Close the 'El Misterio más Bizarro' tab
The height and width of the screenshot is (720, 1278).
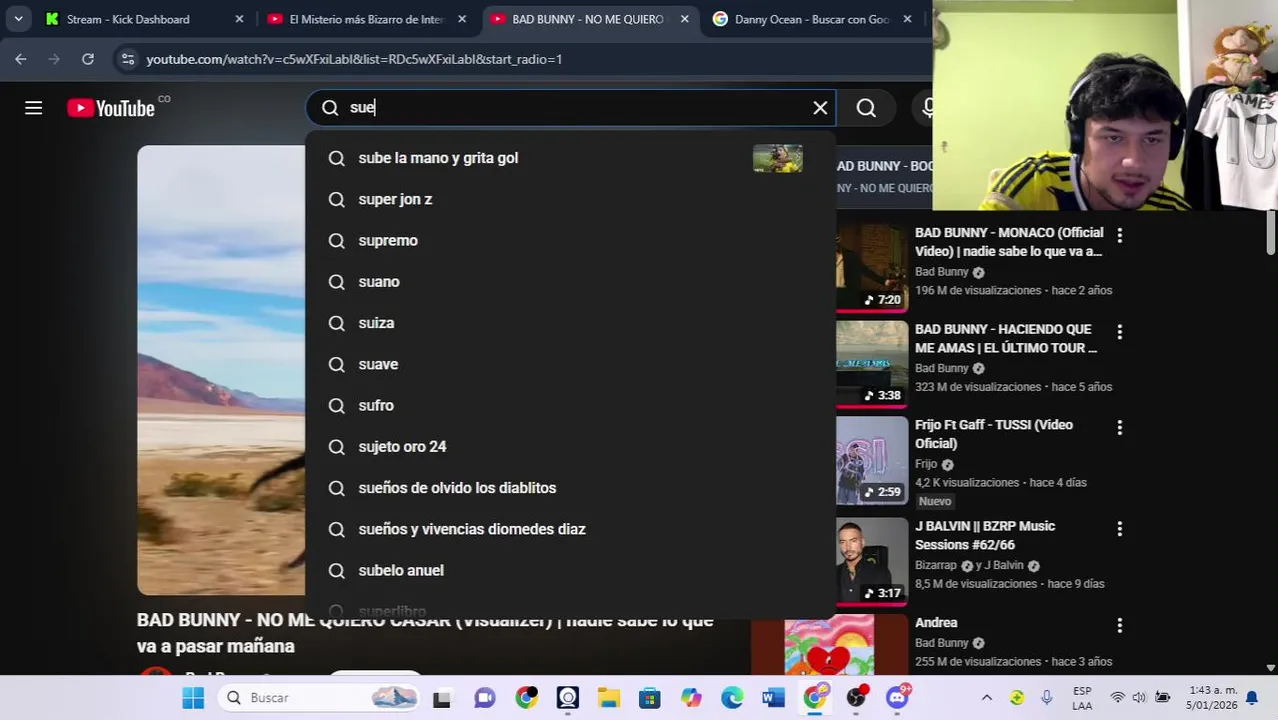pos(462,19)
